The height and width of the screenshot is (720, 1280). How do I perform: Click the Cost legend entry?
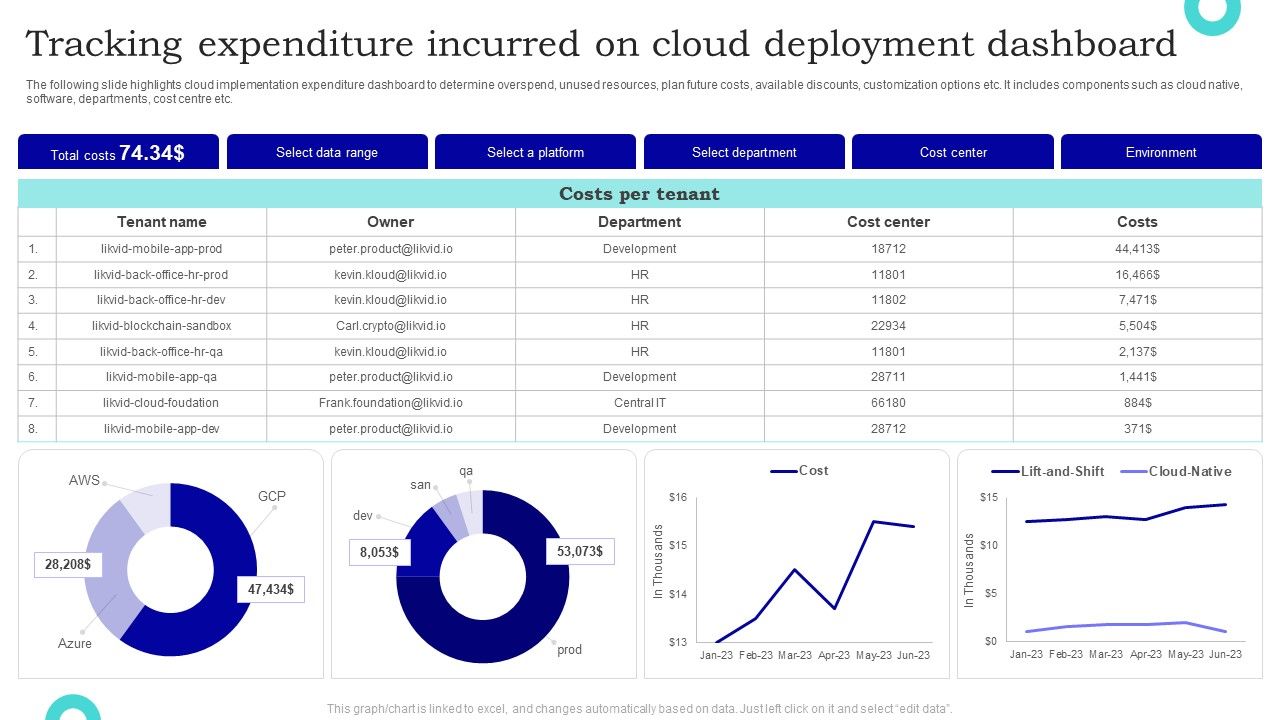coord(799,471)
